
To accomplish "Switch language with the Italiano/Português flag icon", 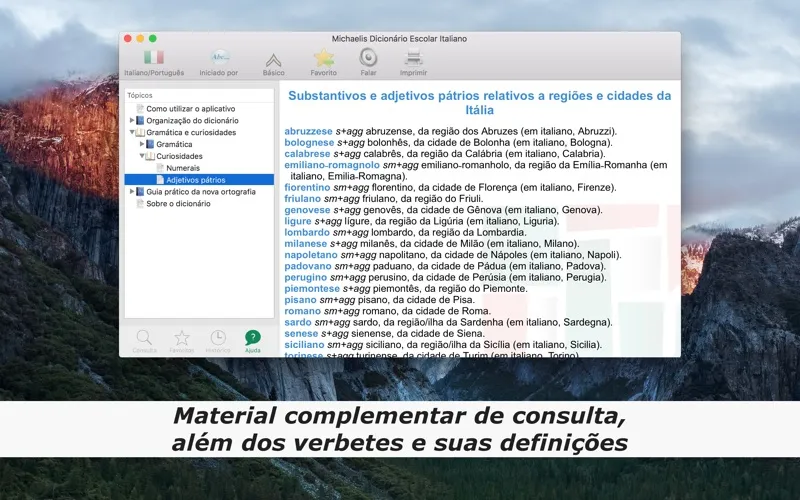I will [153, 58].
